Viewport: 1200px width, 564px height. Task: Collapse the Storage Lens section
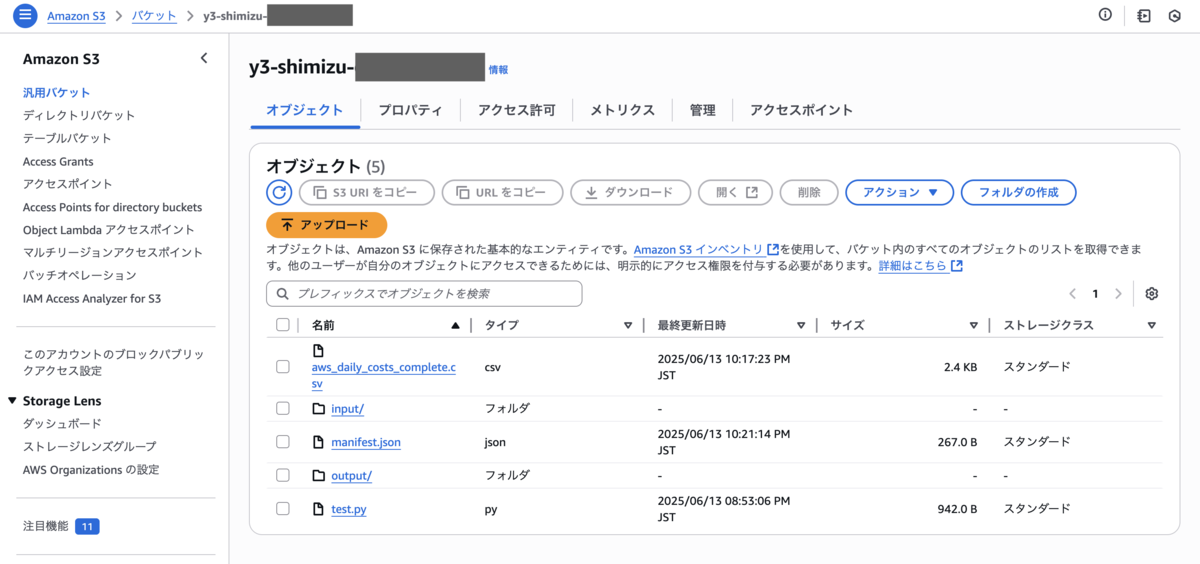[12, 401]
